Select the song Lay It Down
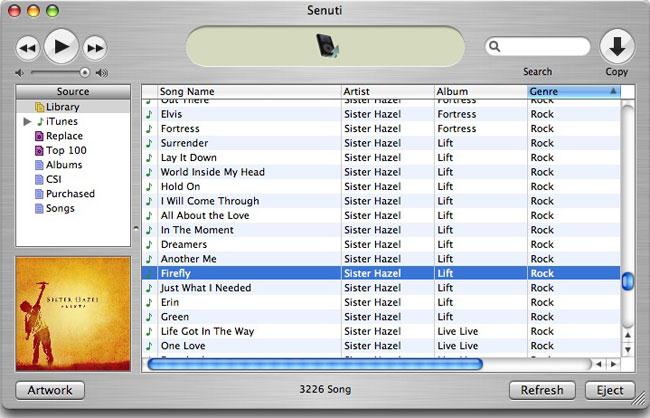 [x=189, y=158]
